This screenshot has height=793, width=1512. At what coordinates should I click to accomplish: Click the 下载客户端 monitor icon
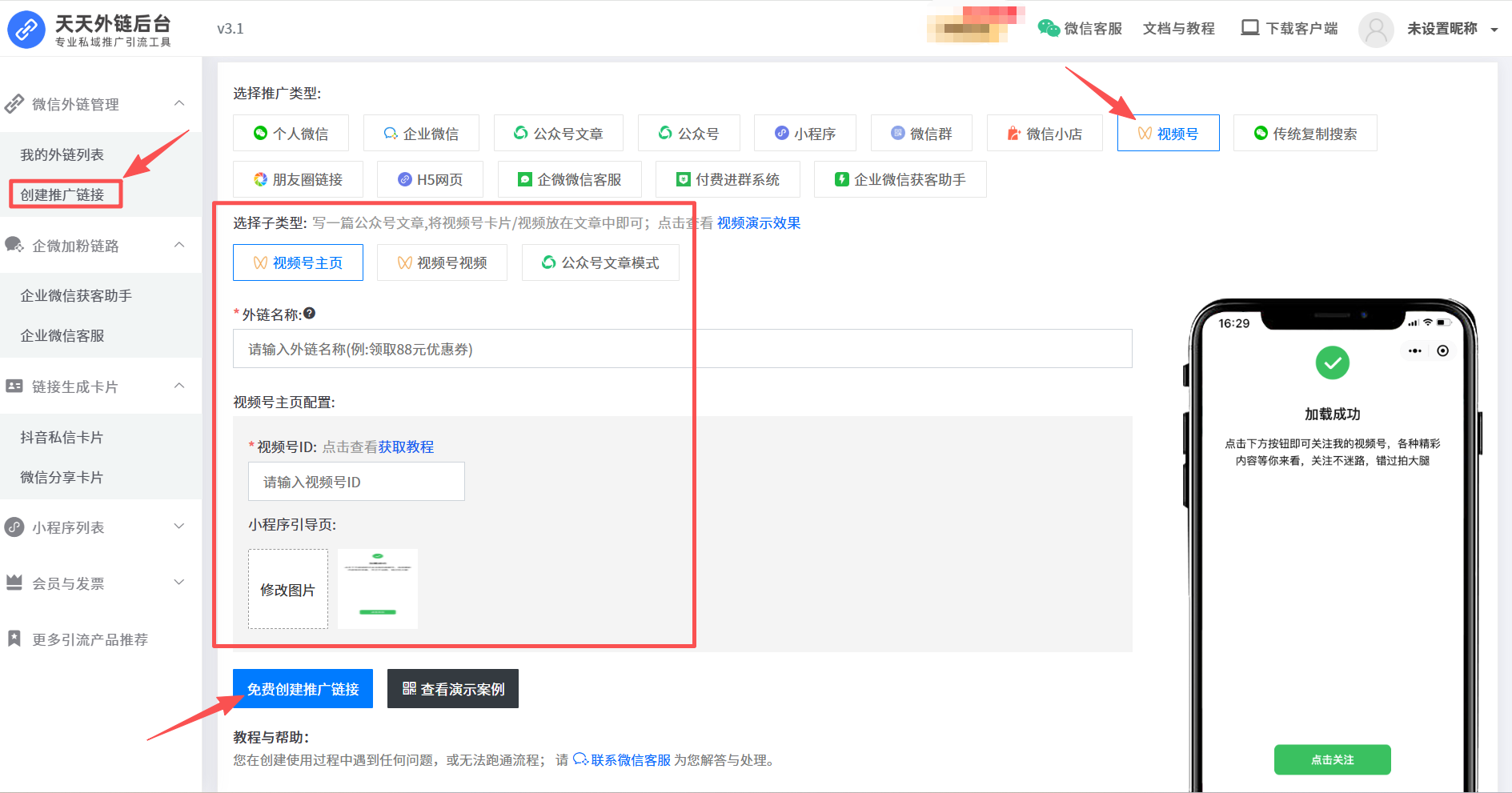1249,28
